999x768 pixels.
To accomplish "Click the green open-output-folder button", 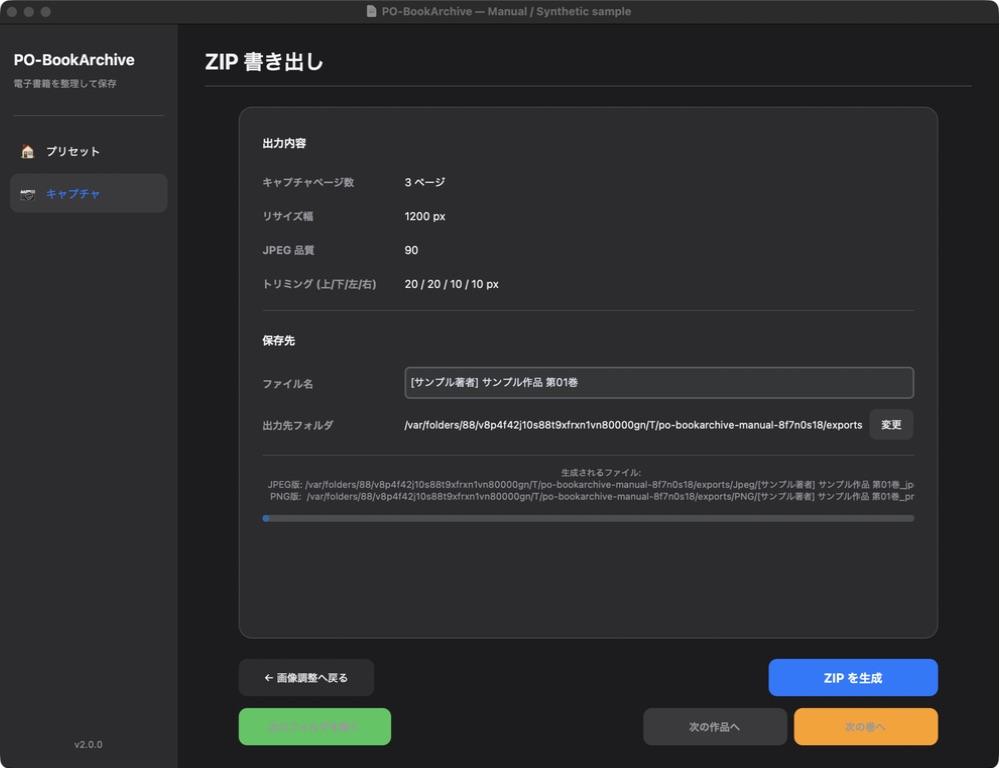I will (x=315, y=727).
